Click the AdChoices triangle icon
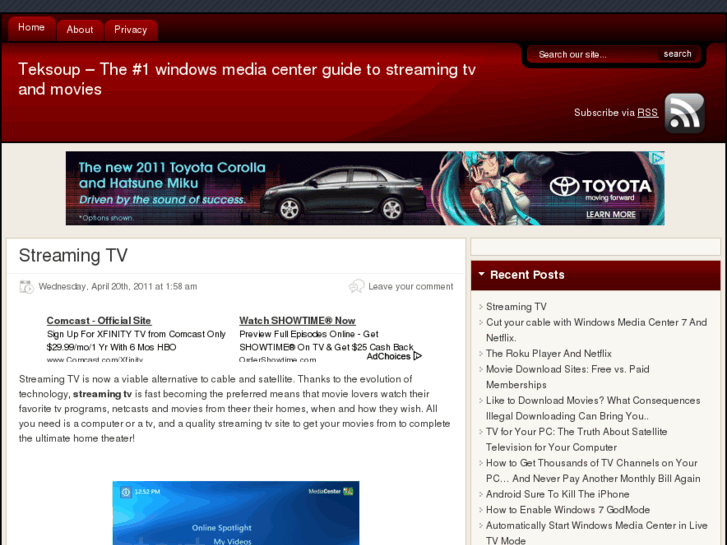727x545 pixels. 417,356
